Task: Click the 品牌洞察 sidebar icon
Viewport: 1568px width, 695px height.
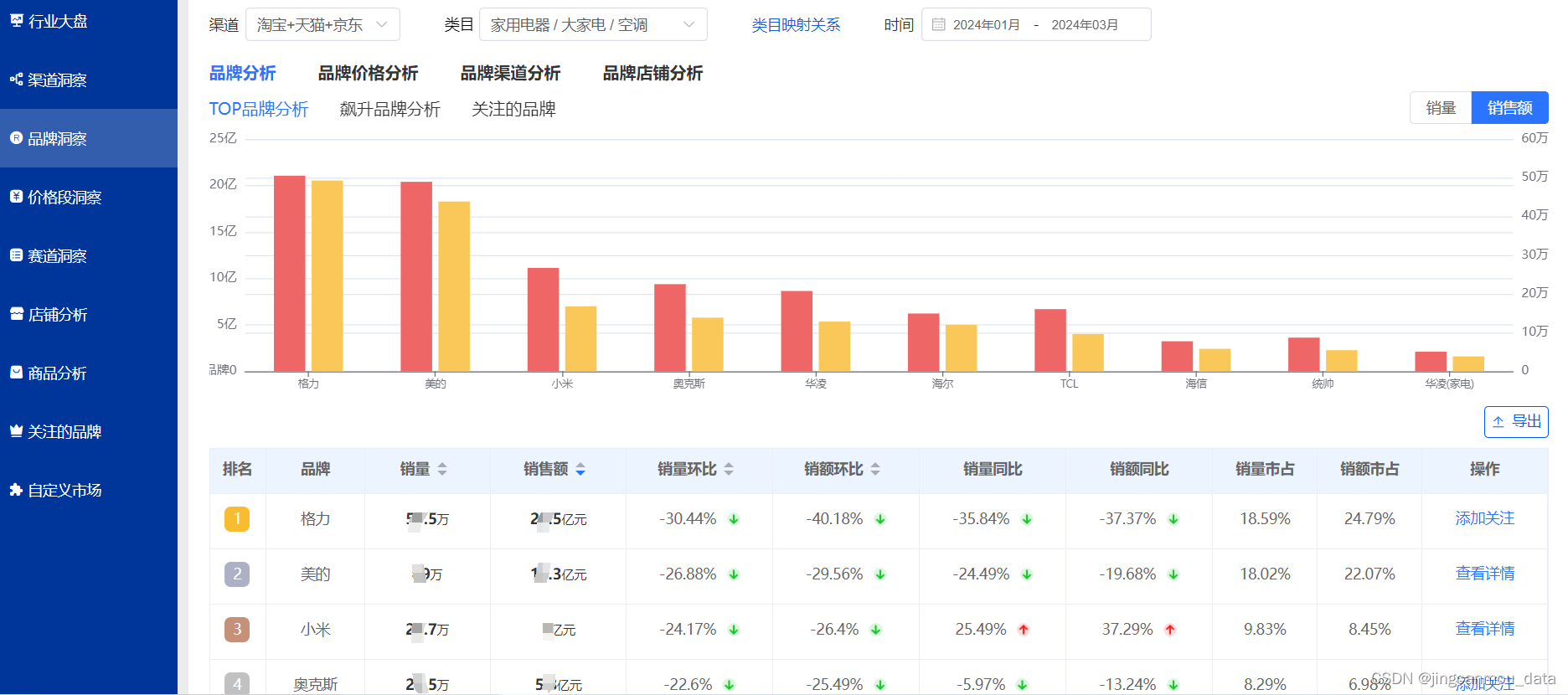Action: tap(16, 138)
